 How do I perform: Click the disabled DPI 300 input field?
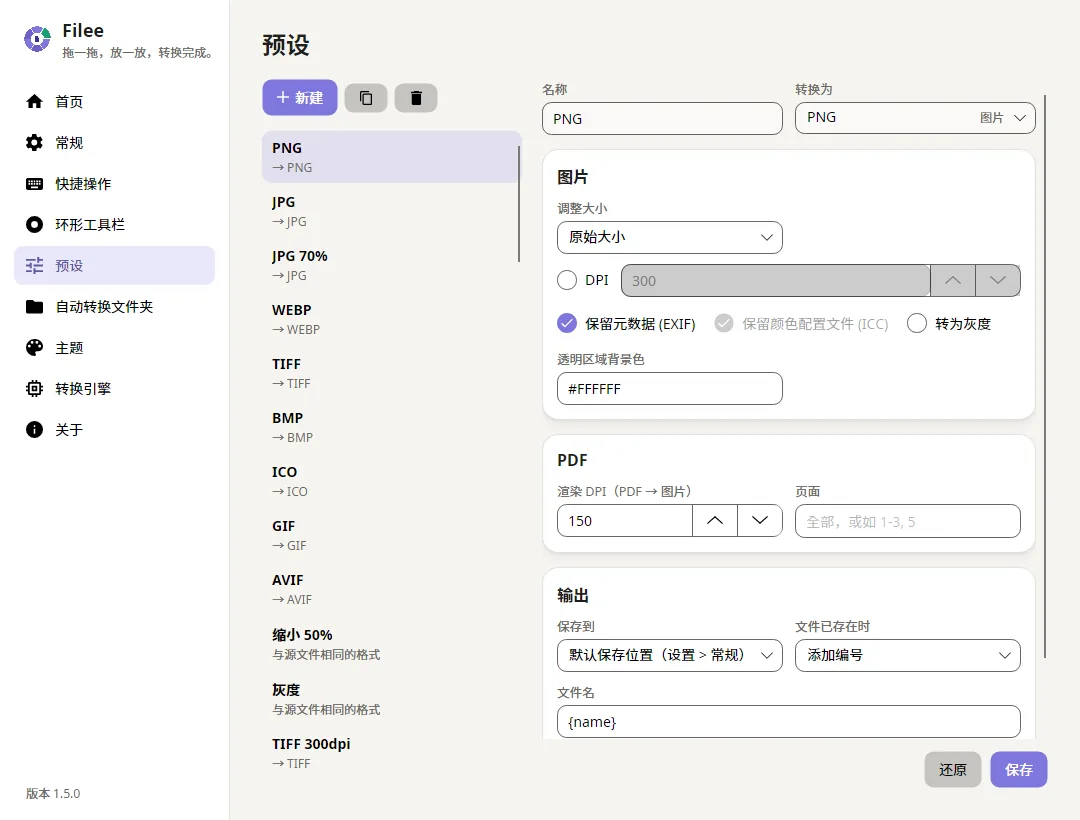(x=776, y=280)
